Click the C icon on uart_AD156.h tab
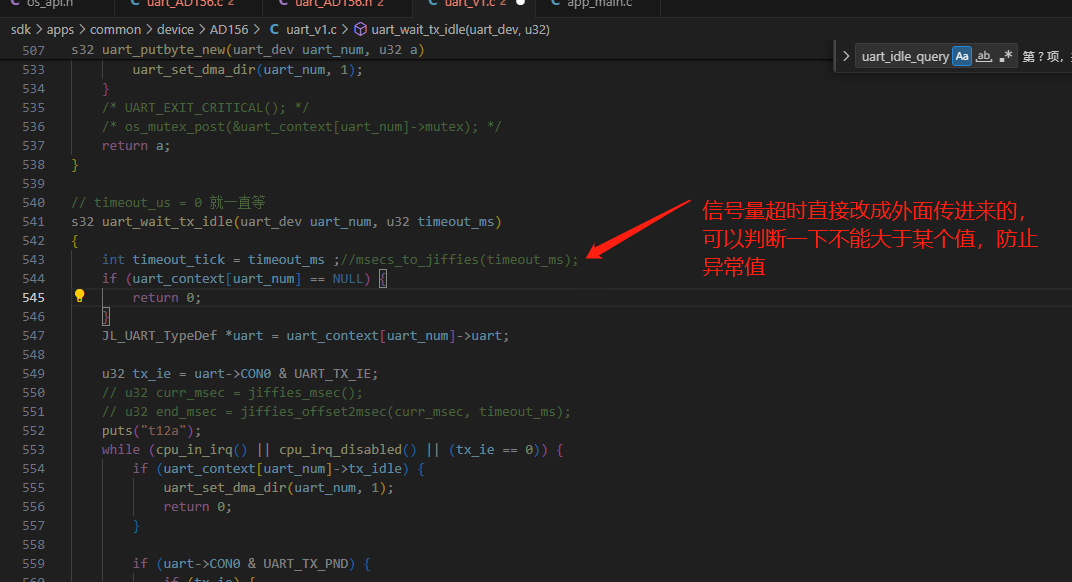This screenshot has width=1072, height=582. click(x=284, y=3)
